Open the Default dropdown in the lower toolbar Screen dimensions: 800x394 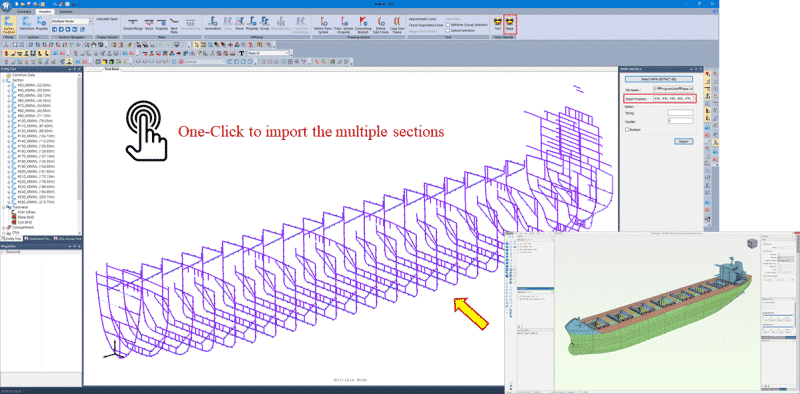(x=222, y=62)
